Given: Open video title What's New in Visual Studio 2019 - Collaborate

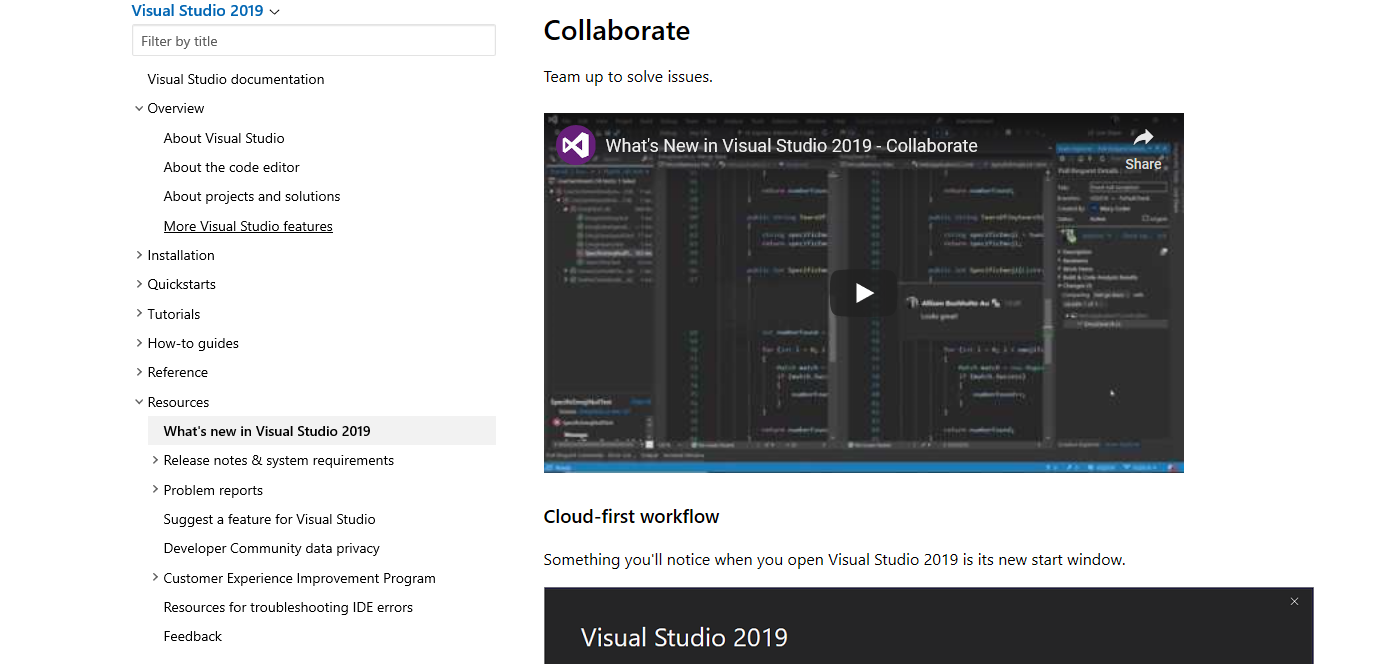Looking at the screenshot, I should pos(792,145).
